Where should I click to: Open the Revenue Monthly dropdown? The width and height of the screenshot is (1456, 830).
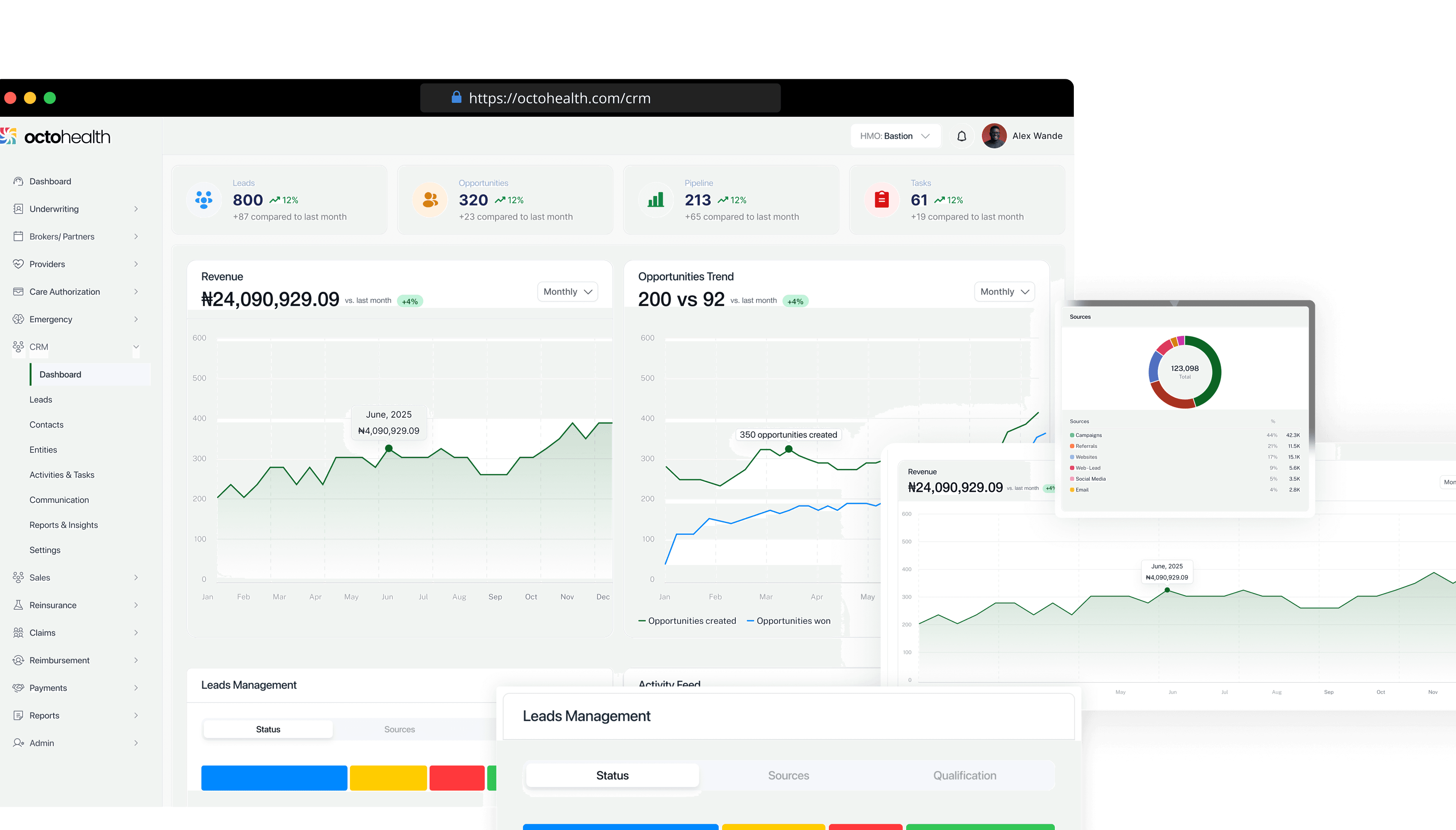coord(566,291)
